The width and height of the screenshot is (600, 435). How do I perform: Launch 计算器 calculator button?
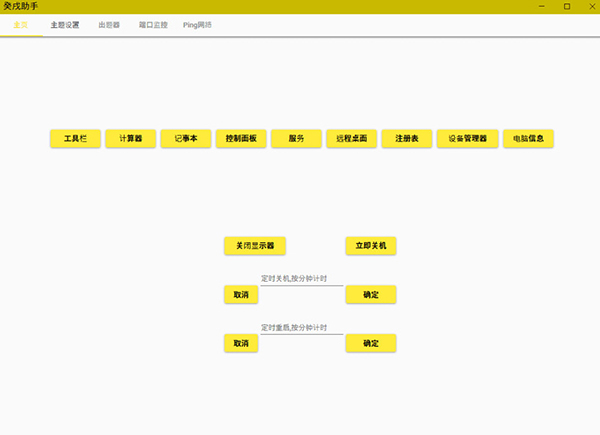[x=130, y=138]
